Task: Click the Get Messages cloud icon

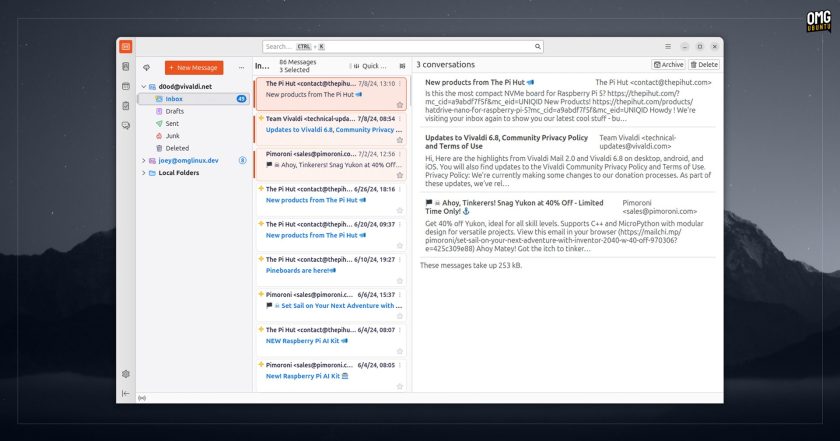Action: point(146,68)
